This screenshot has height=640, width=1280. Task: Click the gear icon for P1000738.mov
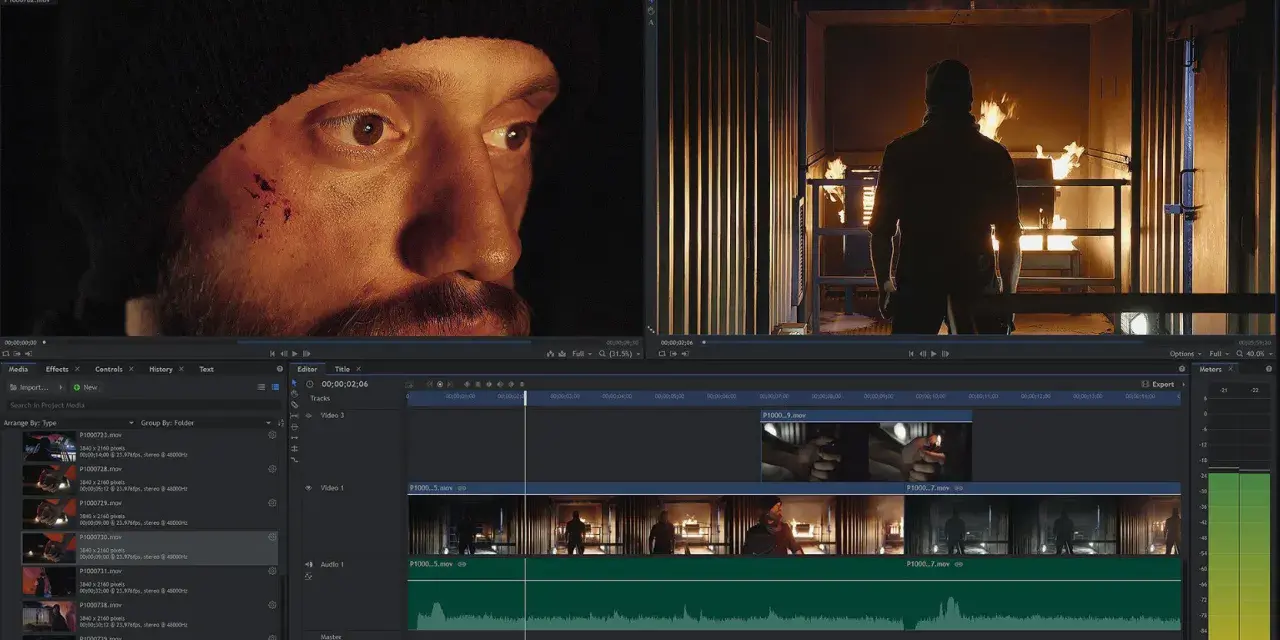click(x=272, y=605)
